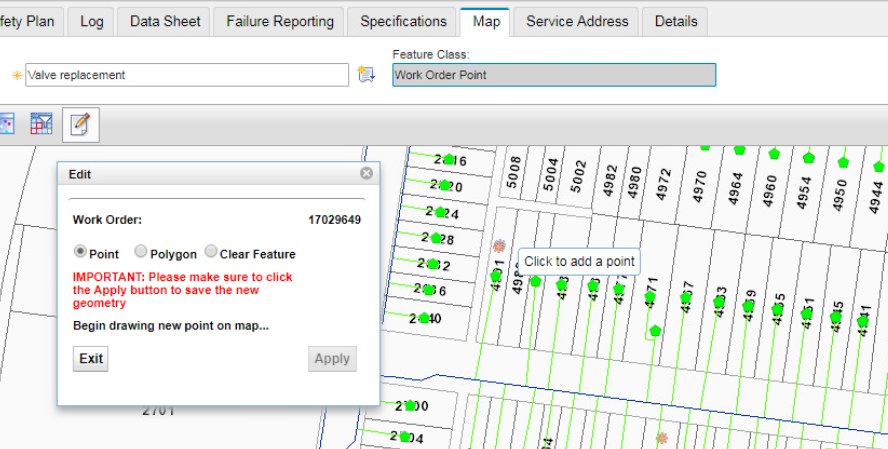Switch to the Service Address tab
Viewport: 888px width, 449px height.
(x=577, y=21)
